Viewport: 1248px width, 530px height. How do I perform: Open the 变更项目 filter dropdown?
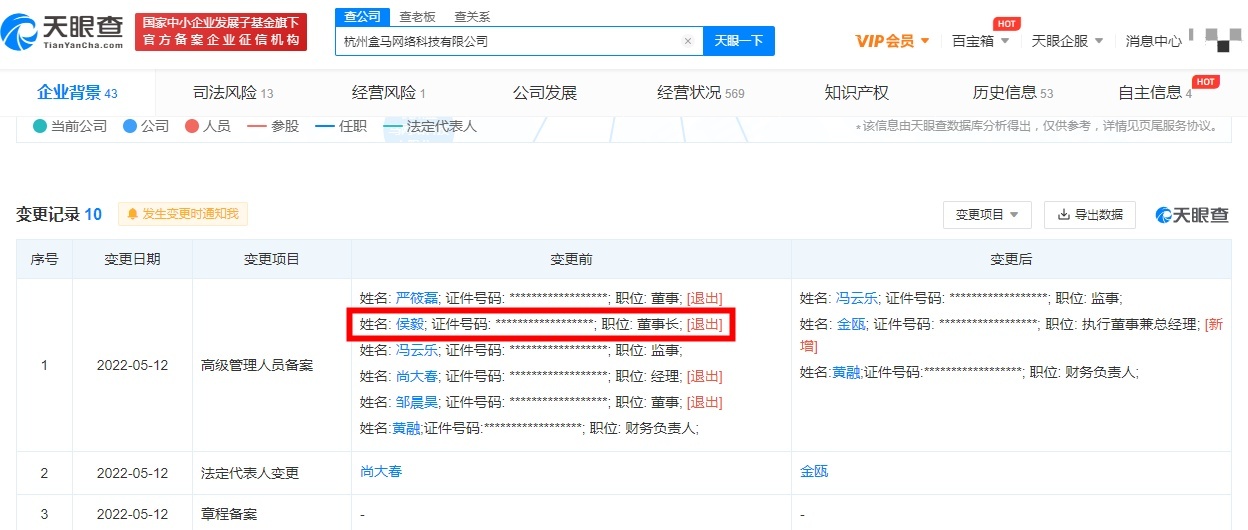[987, 214]
